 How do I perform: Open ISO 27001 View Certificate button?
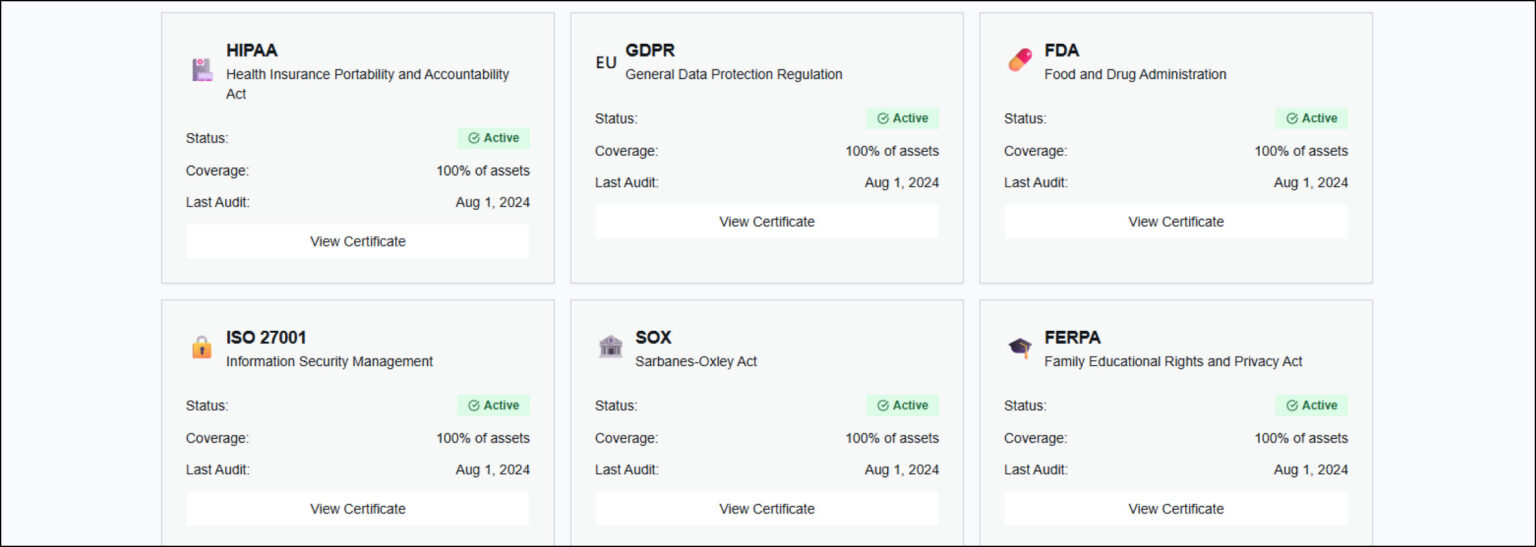357,508
